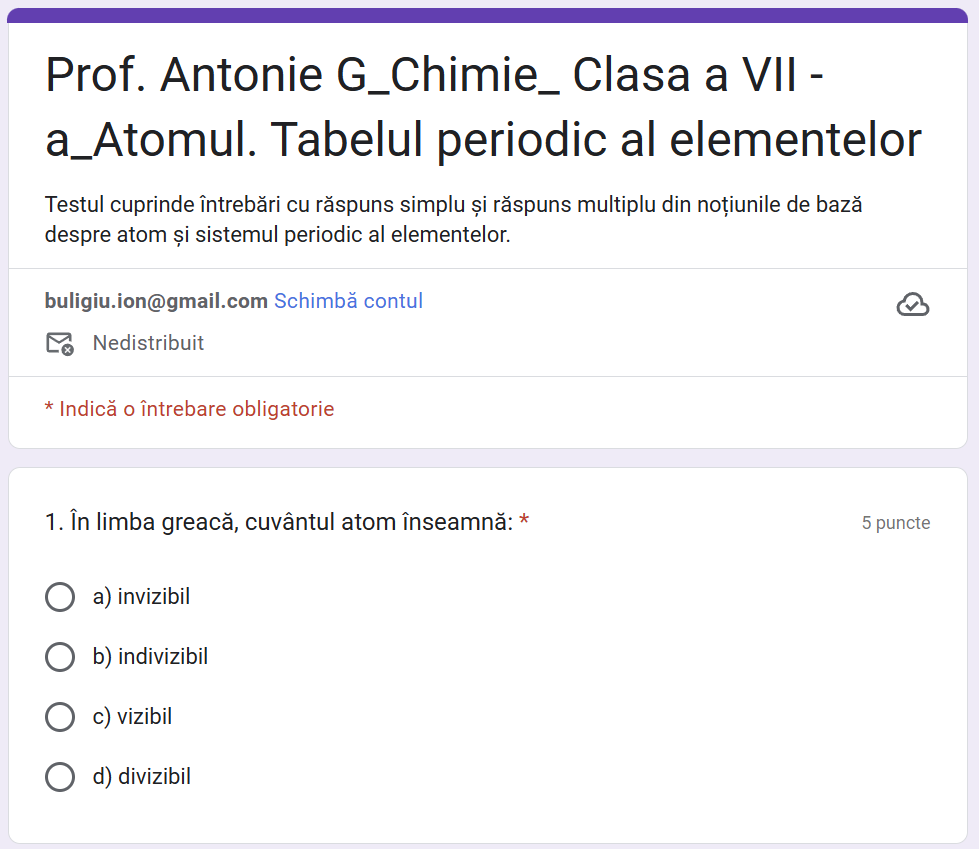The width and height of the screenshot is (979, 849).
Task: Click the buligiu.ion@gmail.com email address
Action: 156,301
